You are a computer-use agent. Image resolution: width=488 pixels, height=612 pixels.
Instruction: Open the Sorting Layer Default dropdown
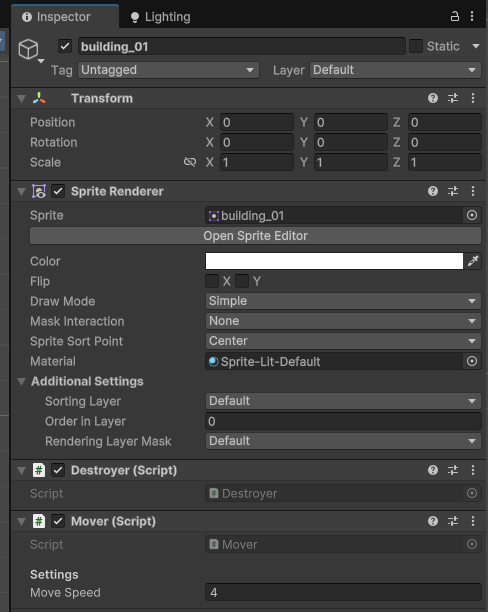click(x=343, y=401)
